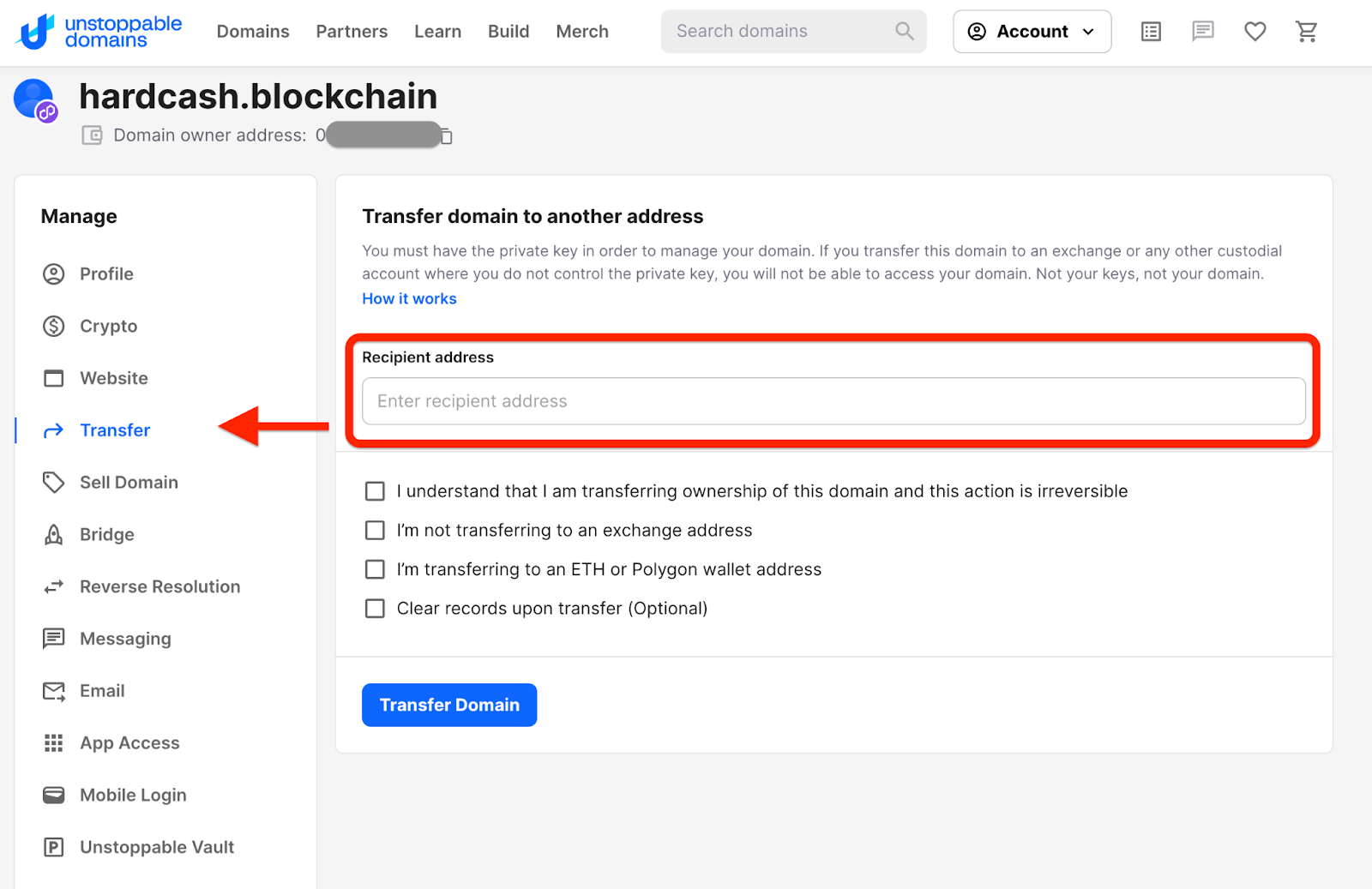Select Bridge in the Manage sidebar
The image size is (1372, 889).
tap(106, 535)
